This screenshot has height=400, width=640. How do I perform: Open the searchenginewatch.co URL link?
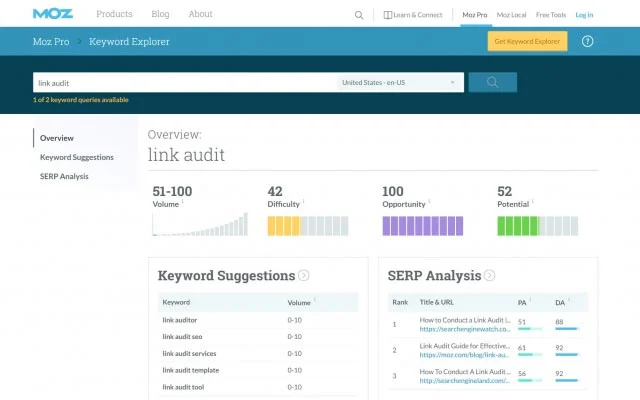tap(465, 329)
